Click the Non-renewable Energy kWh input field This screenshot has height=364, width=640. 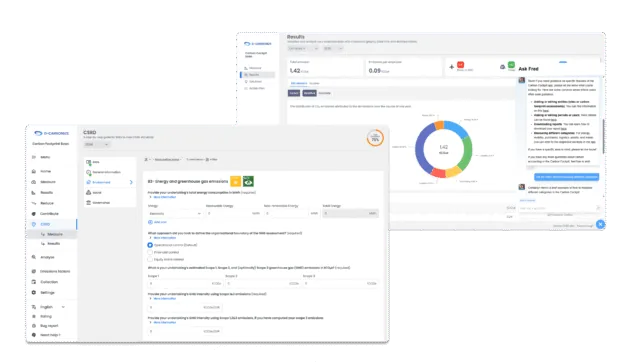tap(292, 213)
